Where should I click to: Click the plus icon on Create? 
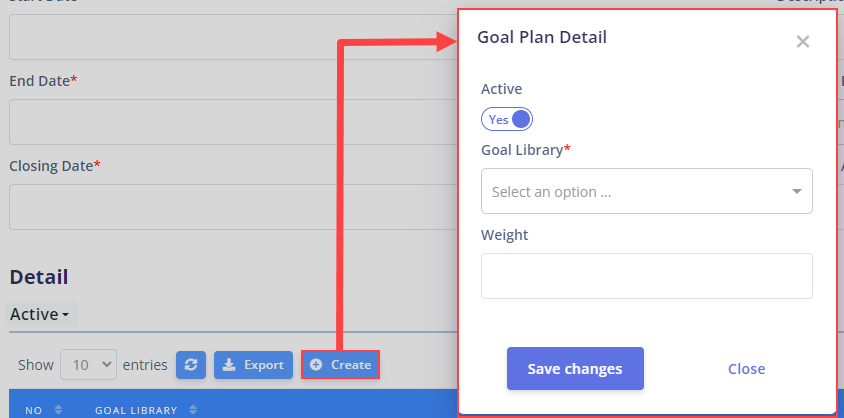pos(316,365)
